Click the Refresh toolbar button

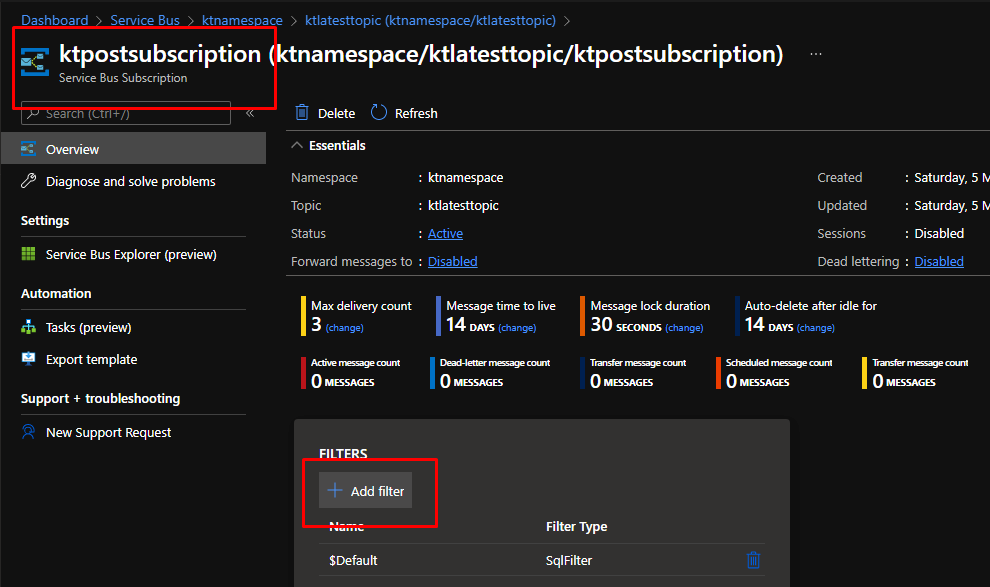click(x=404, y=113)
